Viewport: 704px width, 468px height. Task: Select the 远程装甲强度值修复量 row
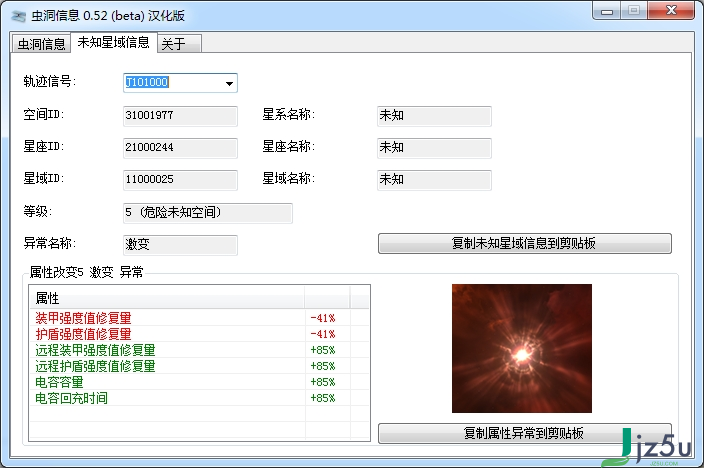pos(199,350)
